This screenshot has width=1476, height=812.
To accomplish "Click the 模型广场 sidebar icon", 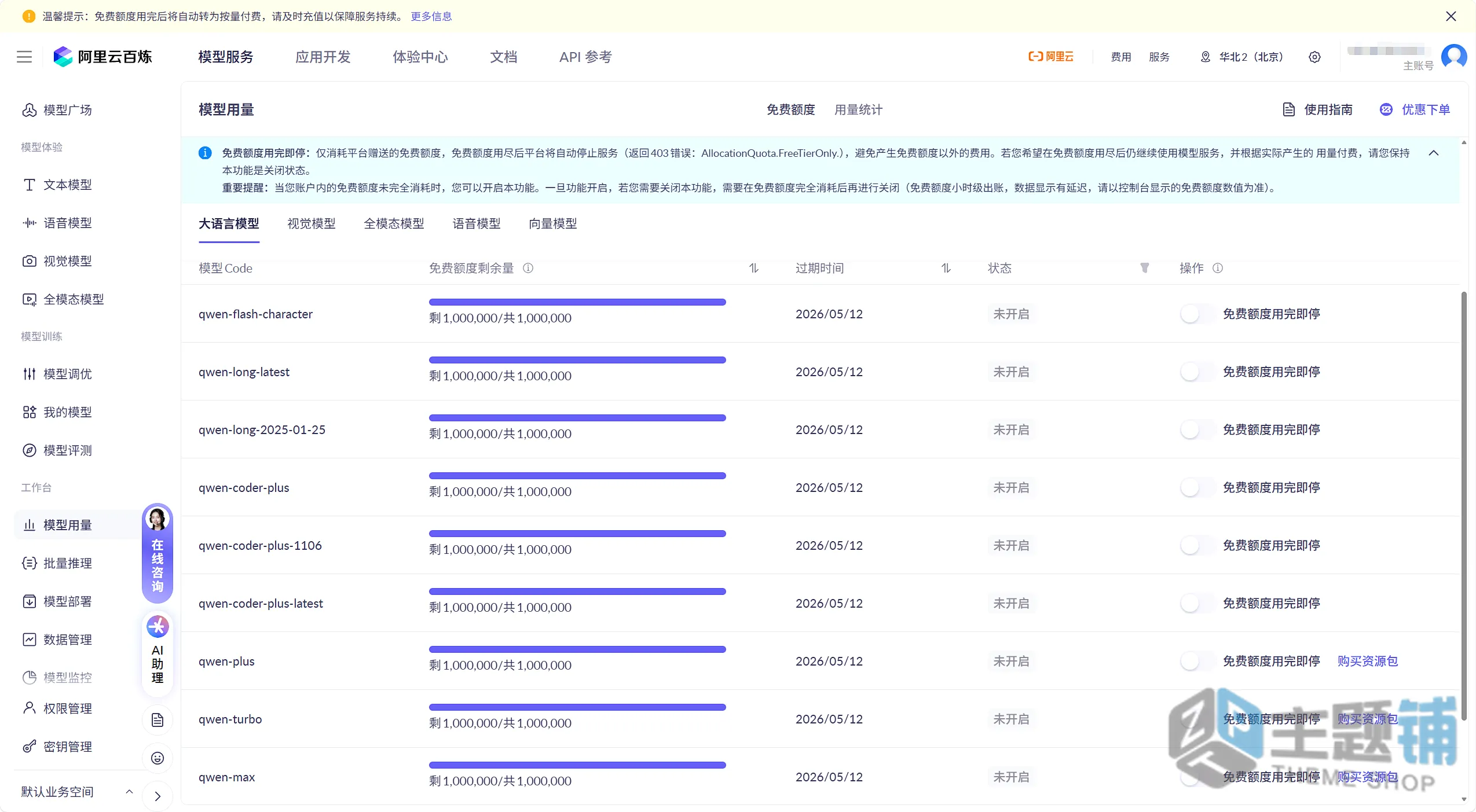I will pos(29,110).
